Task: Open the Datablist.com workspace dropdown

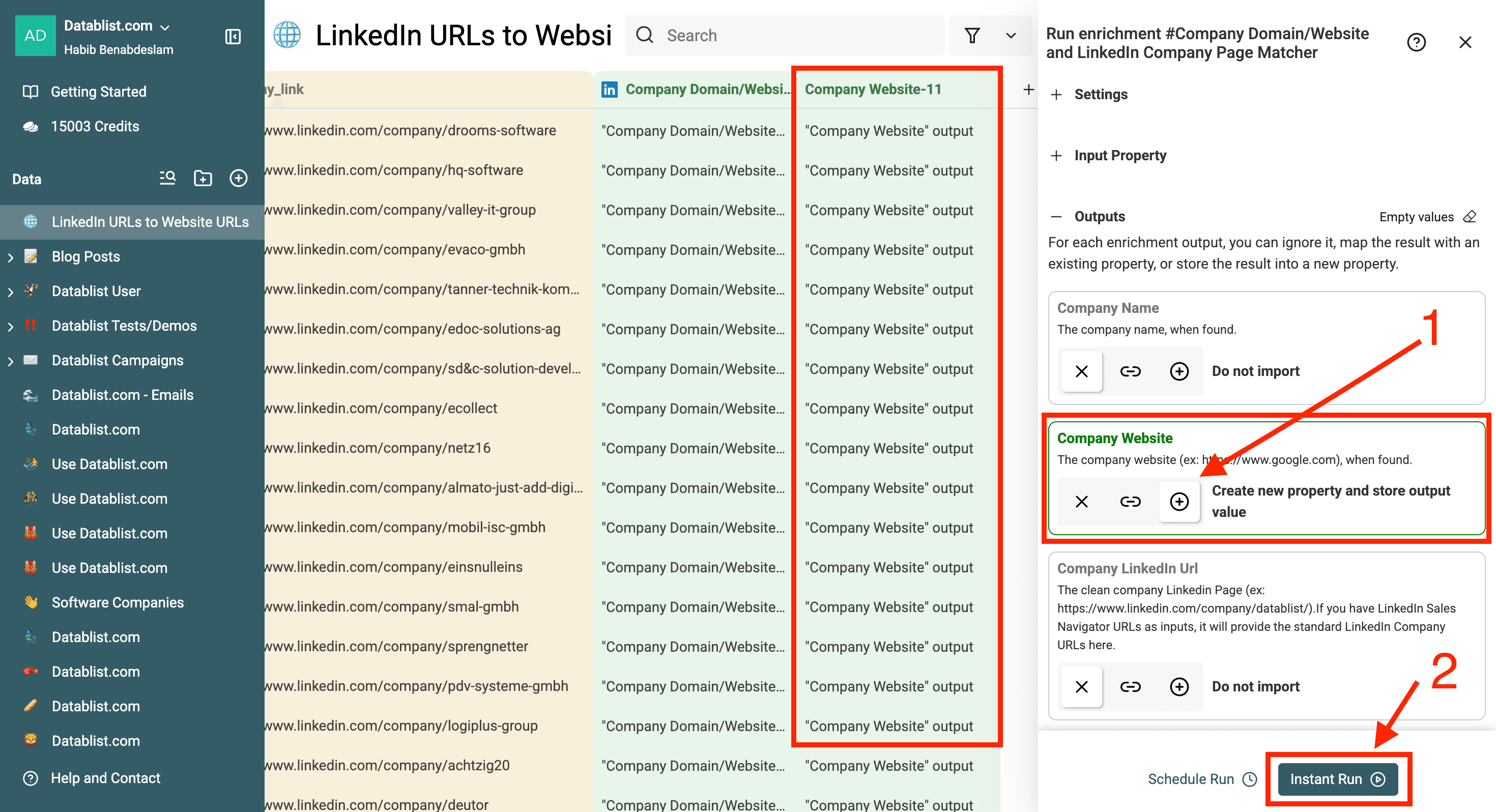Action: 164,26
